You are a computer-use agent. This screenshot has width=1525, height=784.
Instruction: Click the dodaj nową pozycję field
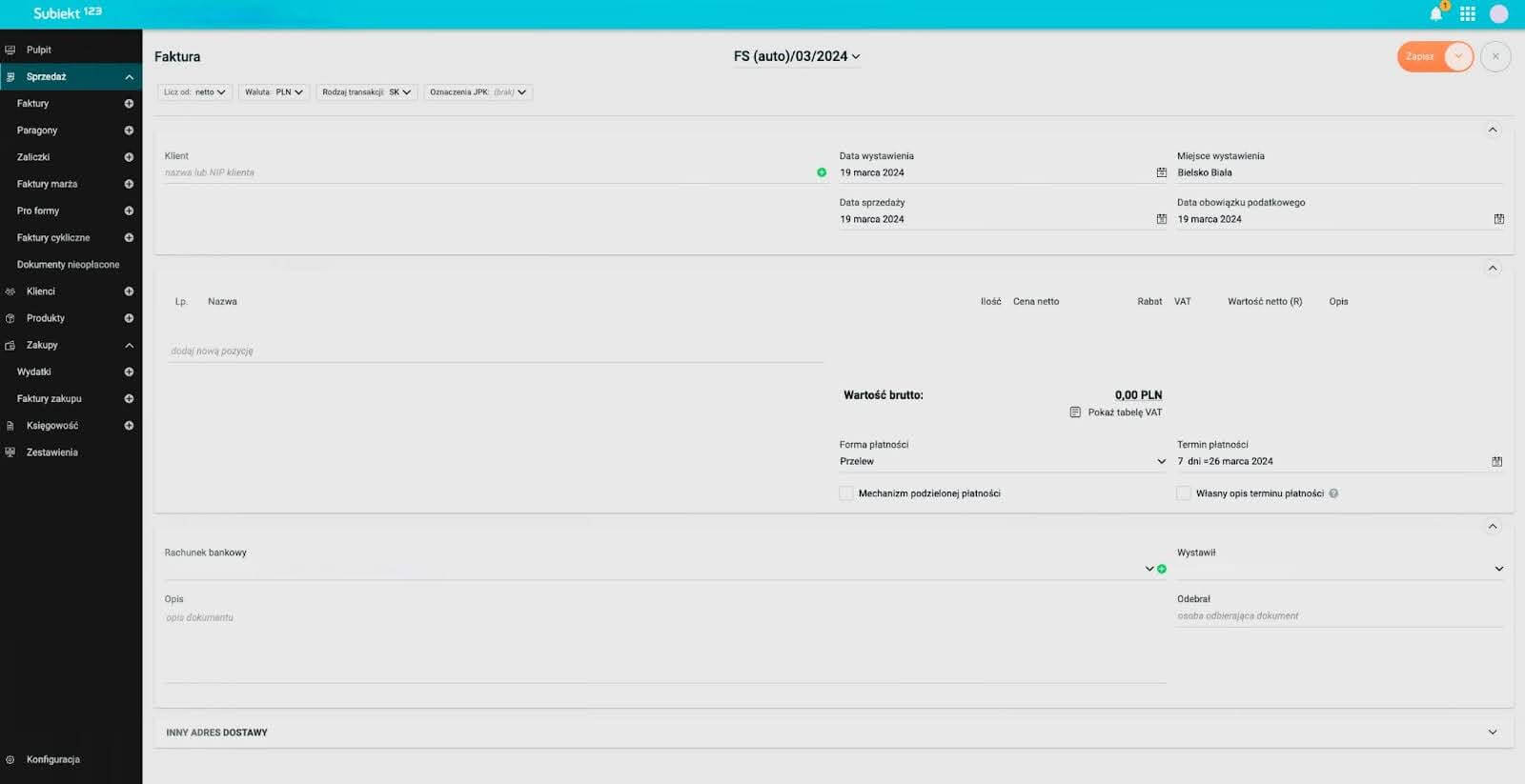[x=496, y=351]
